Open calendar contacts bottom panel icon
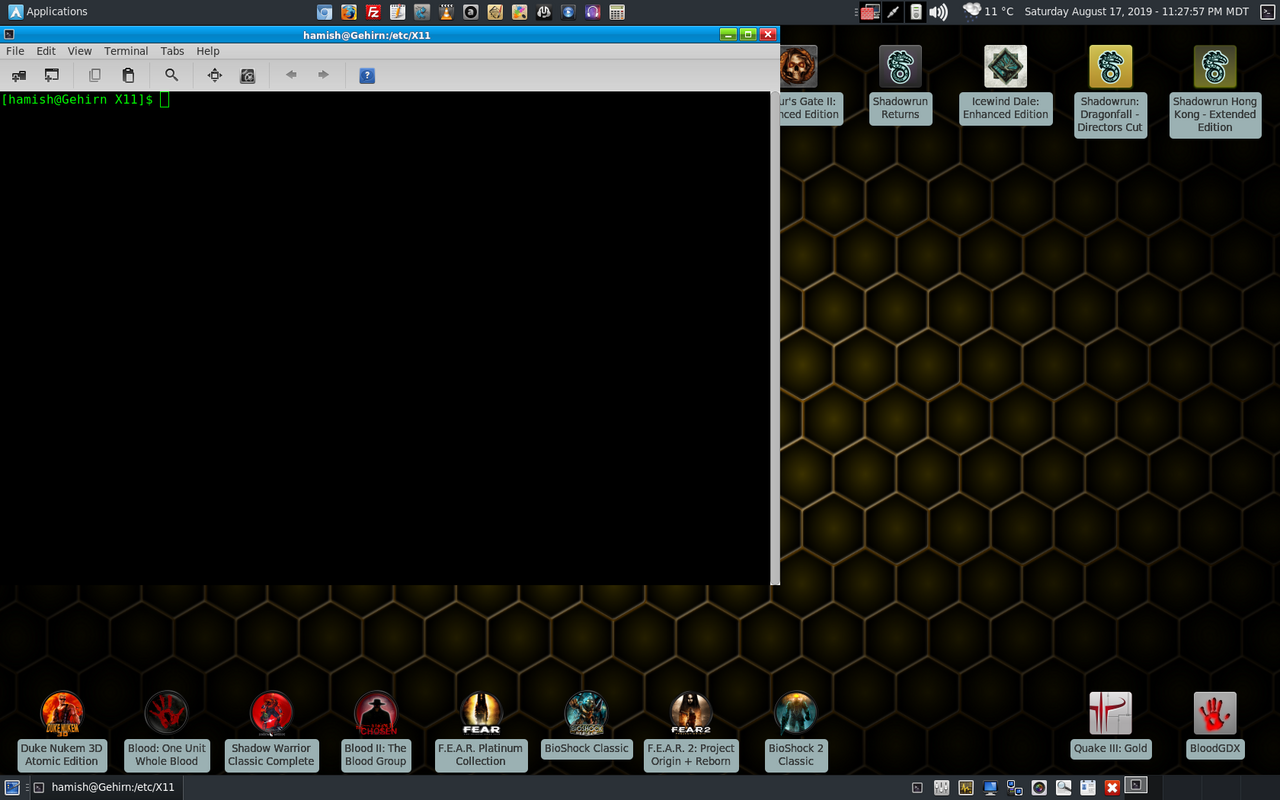1280x800 pixels. pyautogui.click(x=1088, y=788)
